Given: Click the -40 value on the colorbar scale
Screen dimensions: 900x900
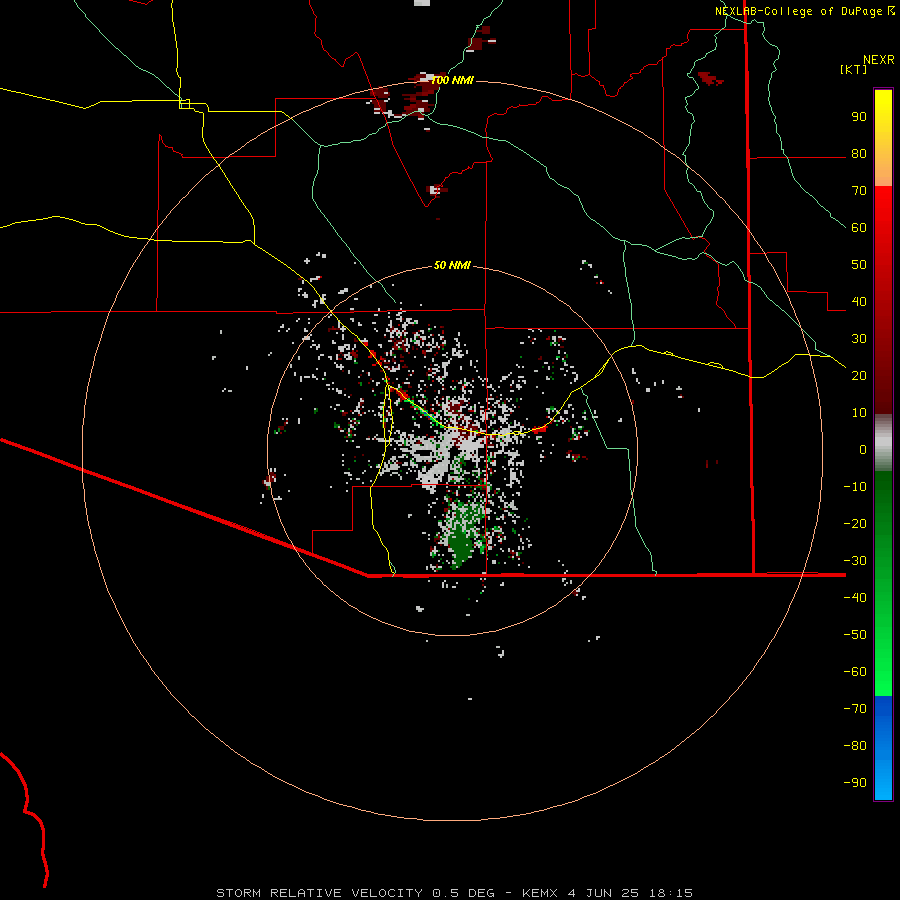Looking at the screenshot, I should point(855,598).
